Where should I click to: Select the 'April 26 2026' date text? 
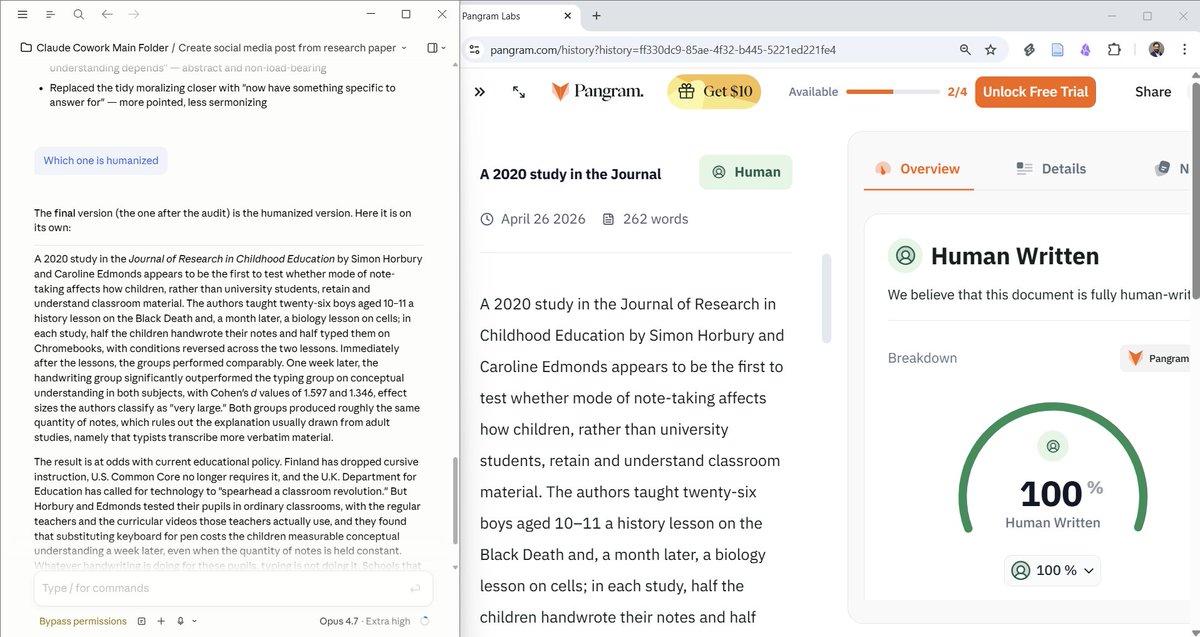click(x=543, y=219)
